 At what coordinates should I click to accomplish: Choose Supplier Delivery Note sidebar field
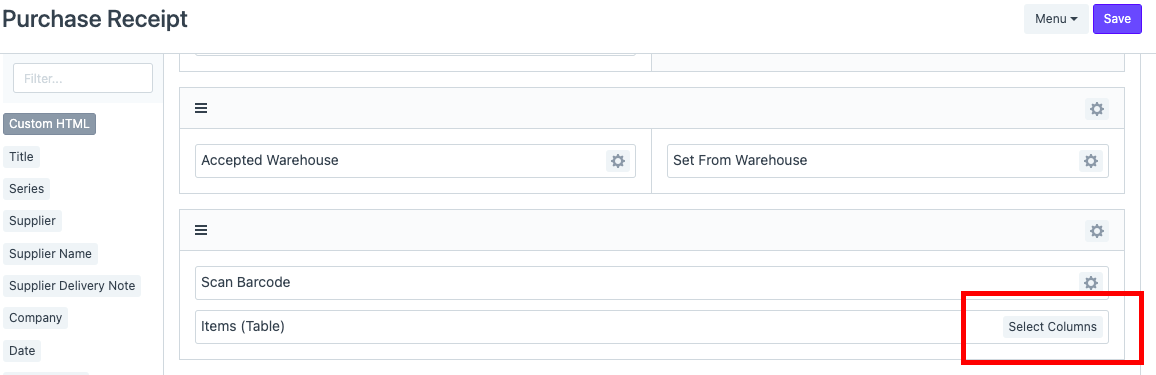click(x=72, y=286)
